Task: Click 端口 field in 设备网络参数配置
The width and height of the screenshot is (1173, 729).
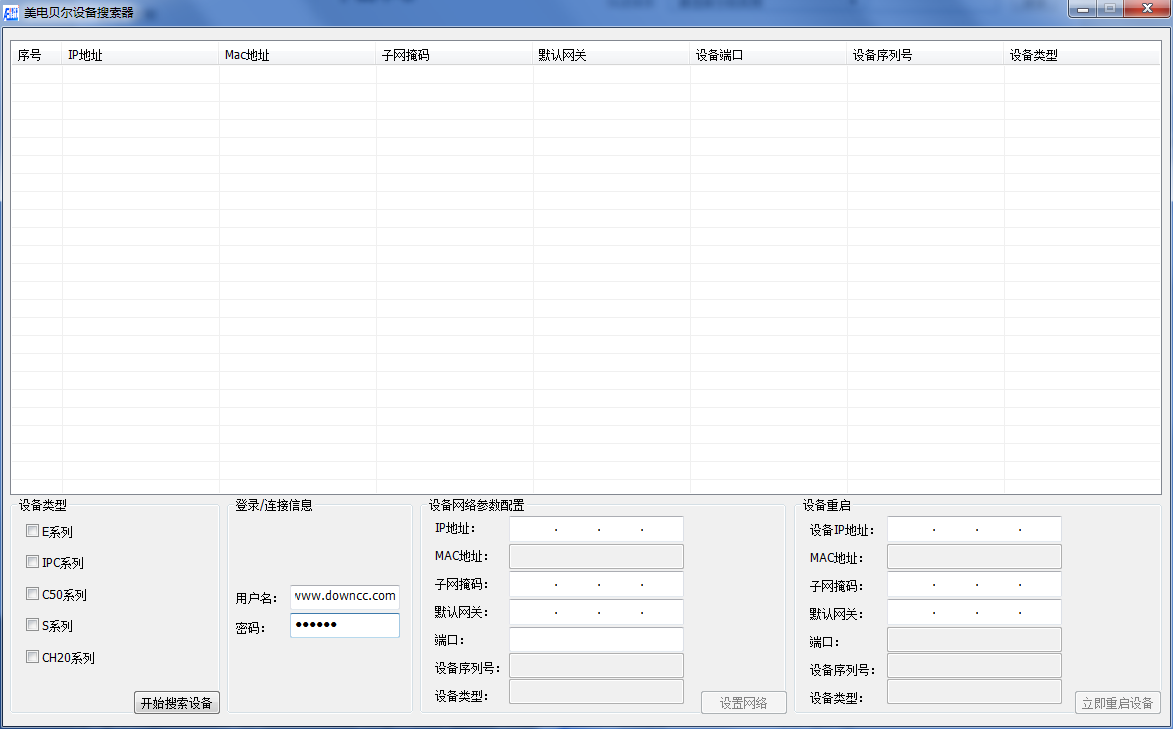Action: click(x=596, y=640)
